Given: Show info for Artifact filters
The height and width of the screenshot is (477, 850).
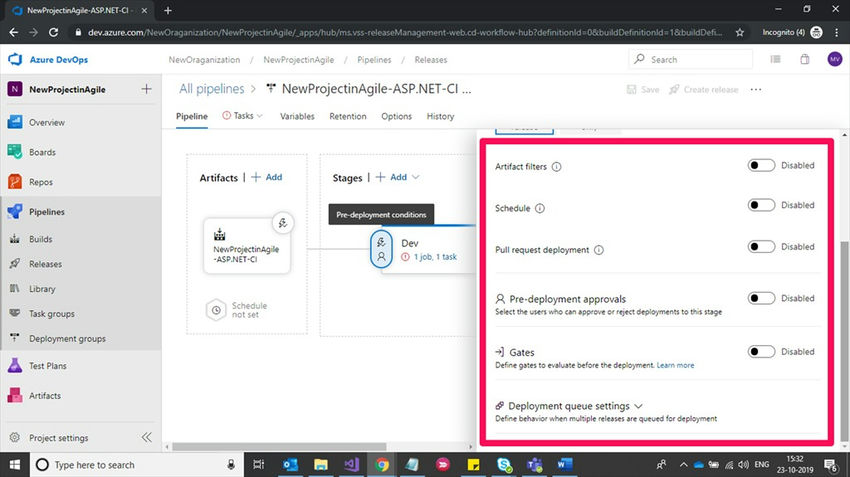Looking at the screenshot, I should [x=556, y=167].
